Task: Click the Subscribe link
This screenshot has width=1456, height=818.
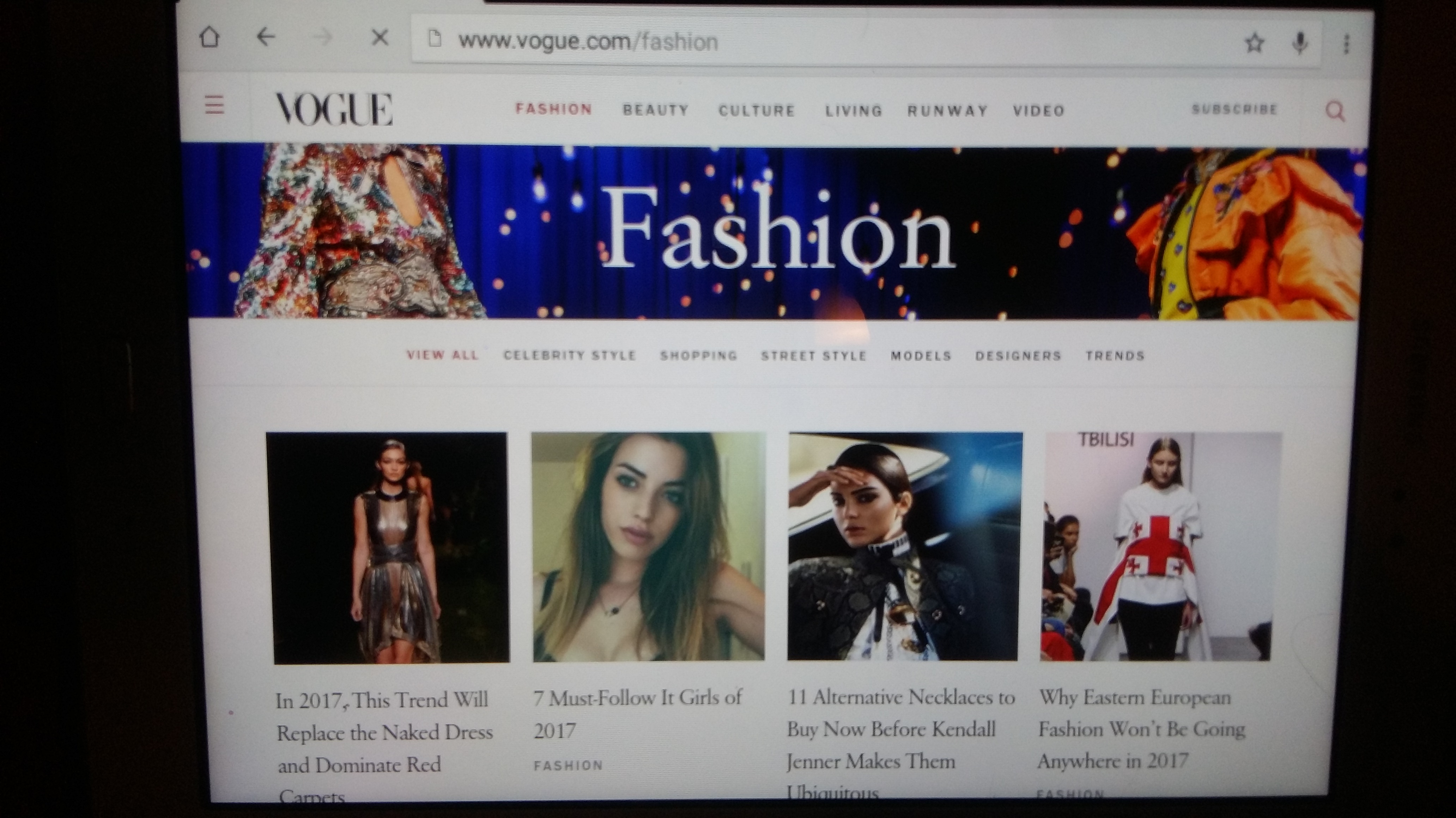Action: pos(1234,109)
